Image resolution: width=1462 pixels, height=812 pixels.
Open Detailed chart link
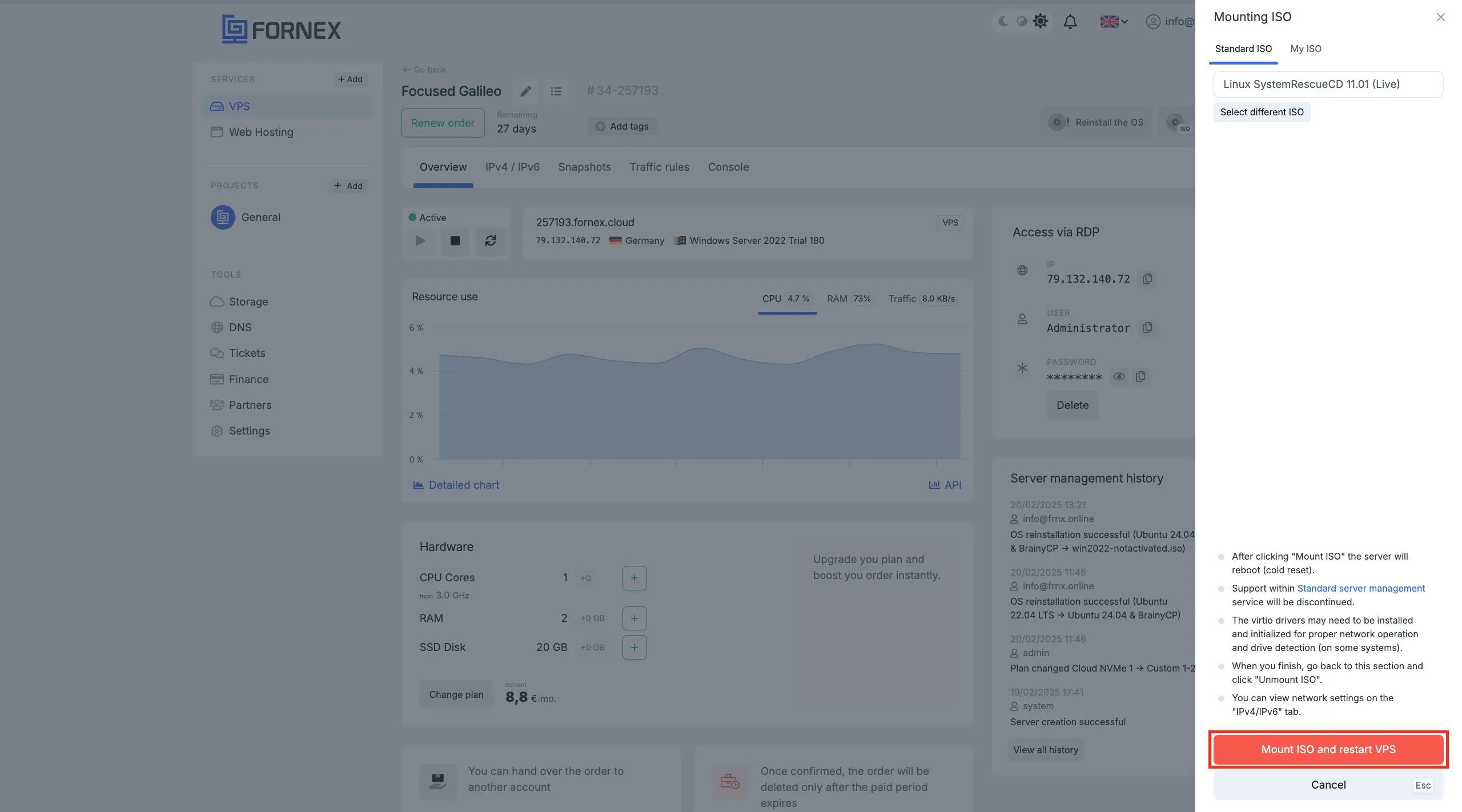456,485
